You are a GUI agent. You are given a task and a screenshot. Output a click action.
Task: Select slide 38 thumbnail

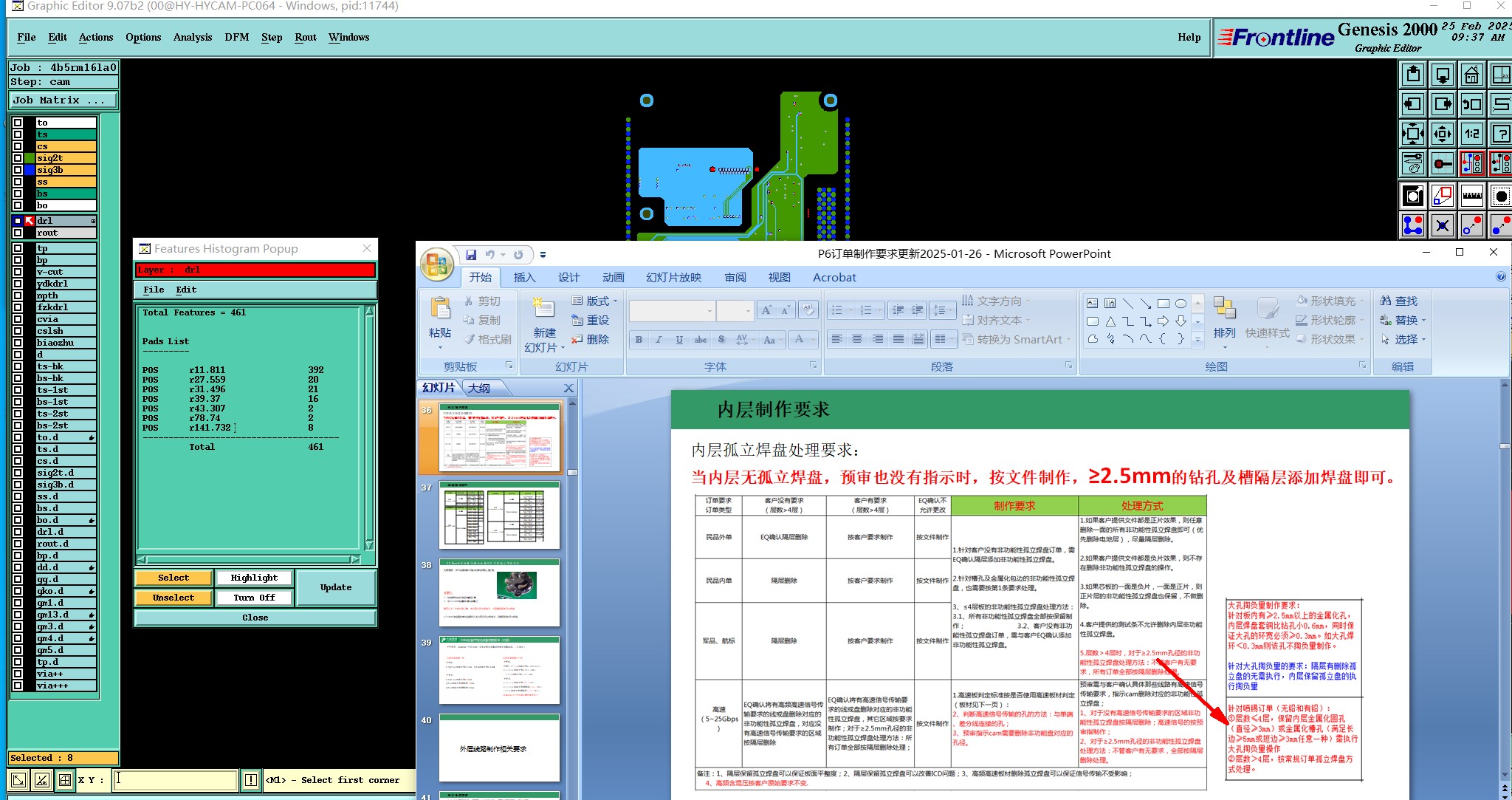point(499,592)
